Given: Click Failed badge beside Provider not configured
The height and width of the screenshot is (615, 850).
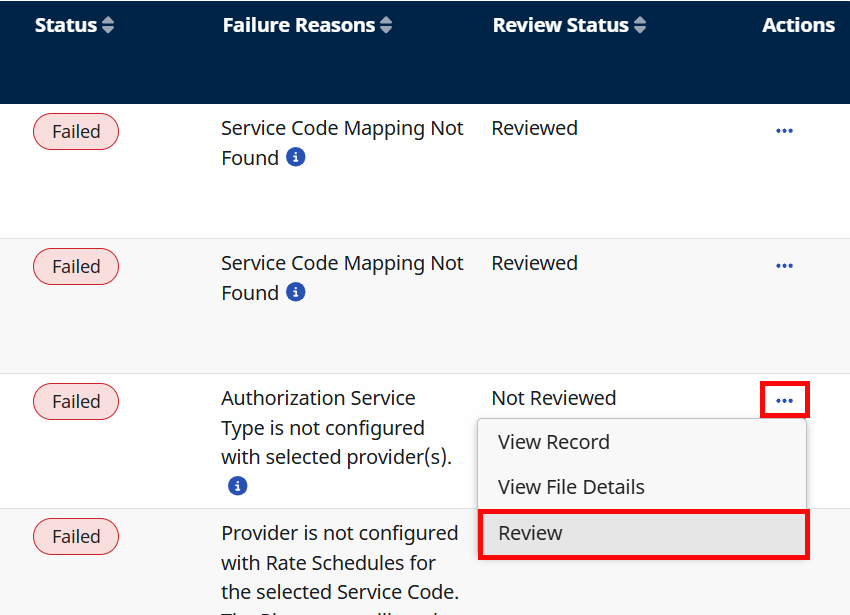Looking at the screenshot, I should (76, 537).
